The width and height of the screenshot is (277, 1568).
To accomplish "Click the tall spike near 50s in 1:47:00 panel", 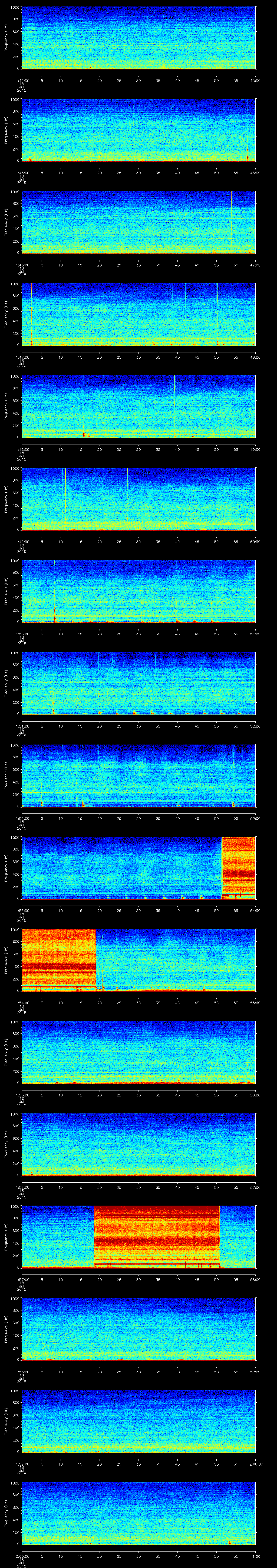I will tap(217, 313).
